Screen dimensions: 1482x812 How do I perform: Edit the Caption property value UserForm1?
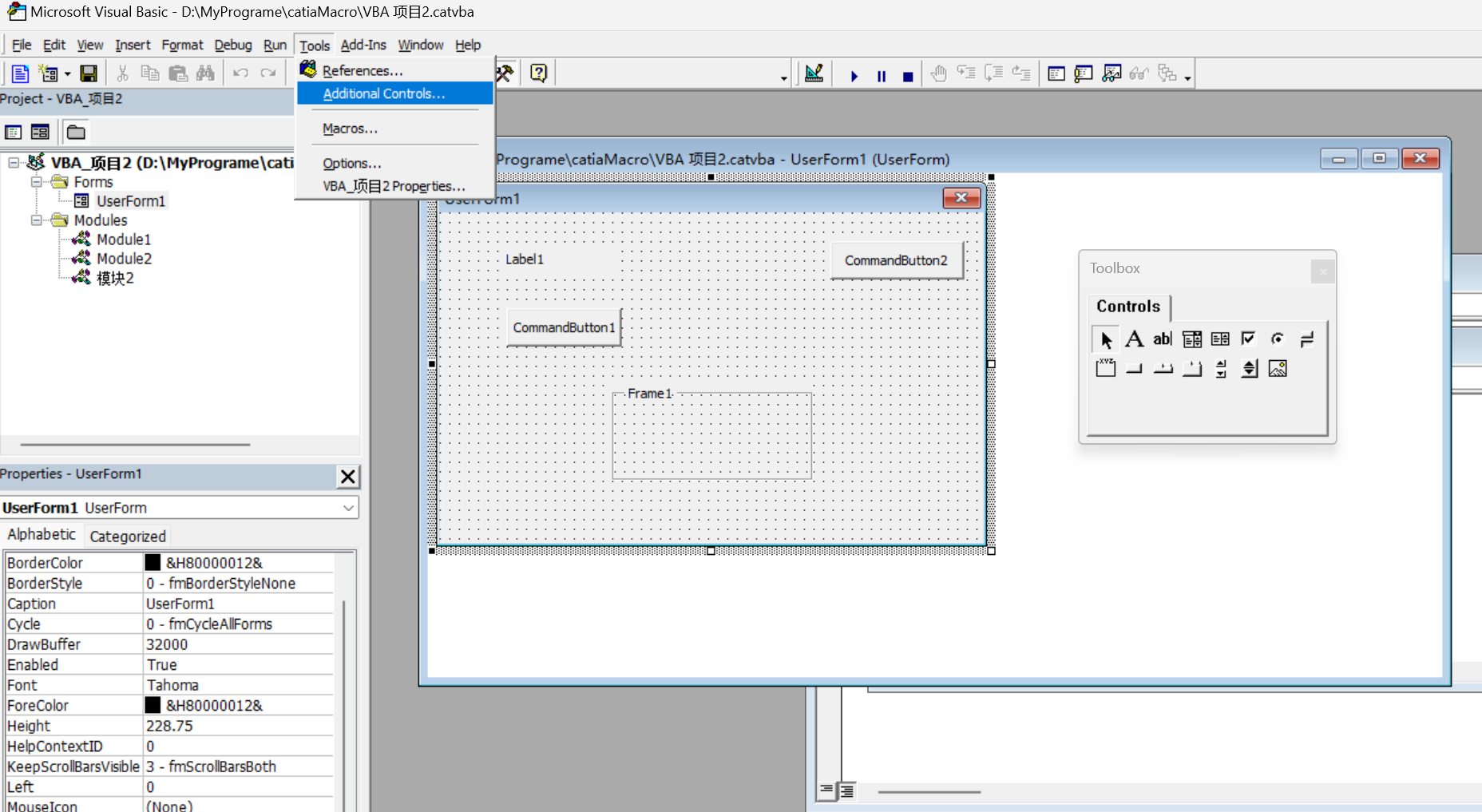[x=238, y=604]
